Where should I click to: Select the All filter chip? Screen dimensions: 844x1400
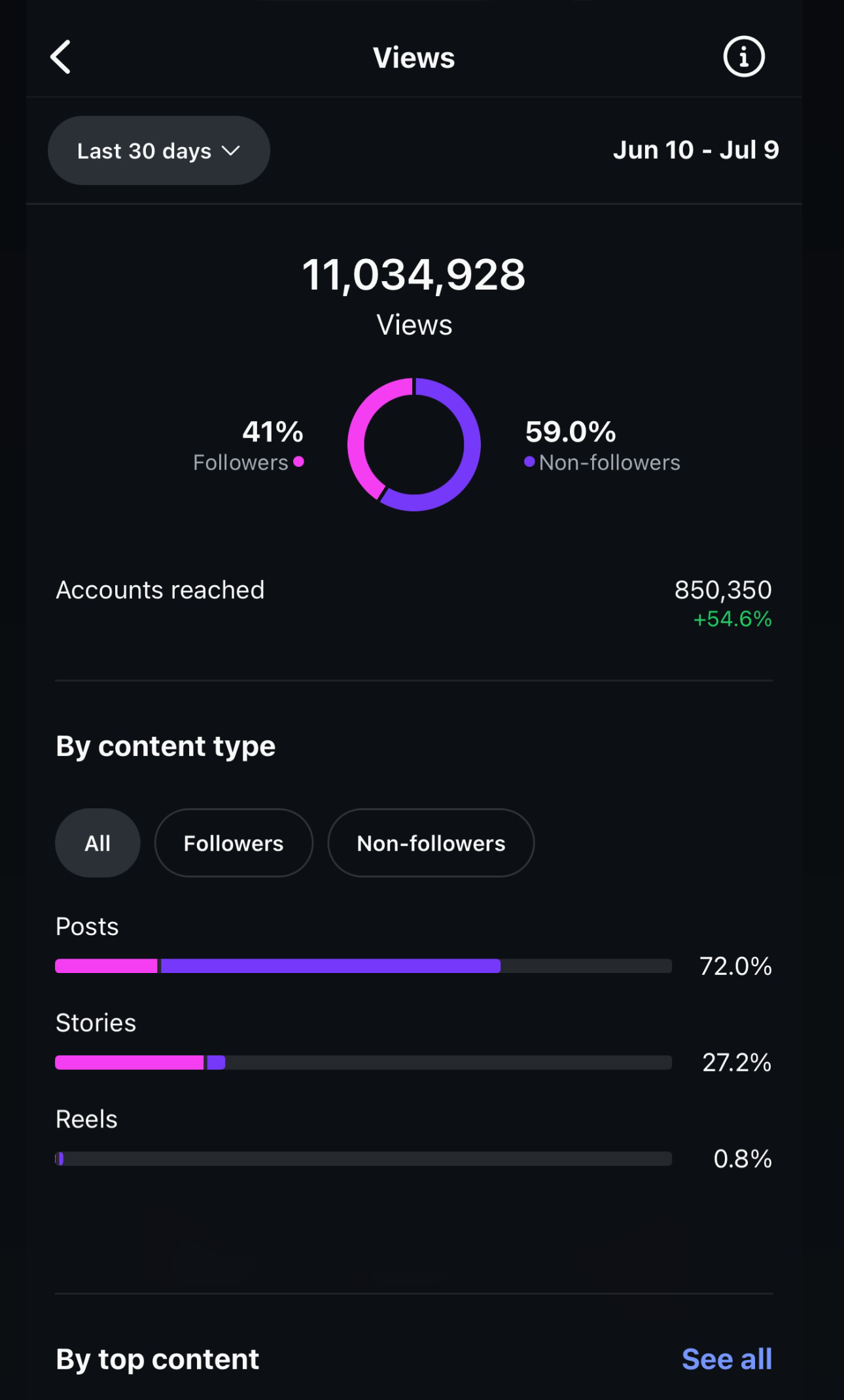click(97, 843)
